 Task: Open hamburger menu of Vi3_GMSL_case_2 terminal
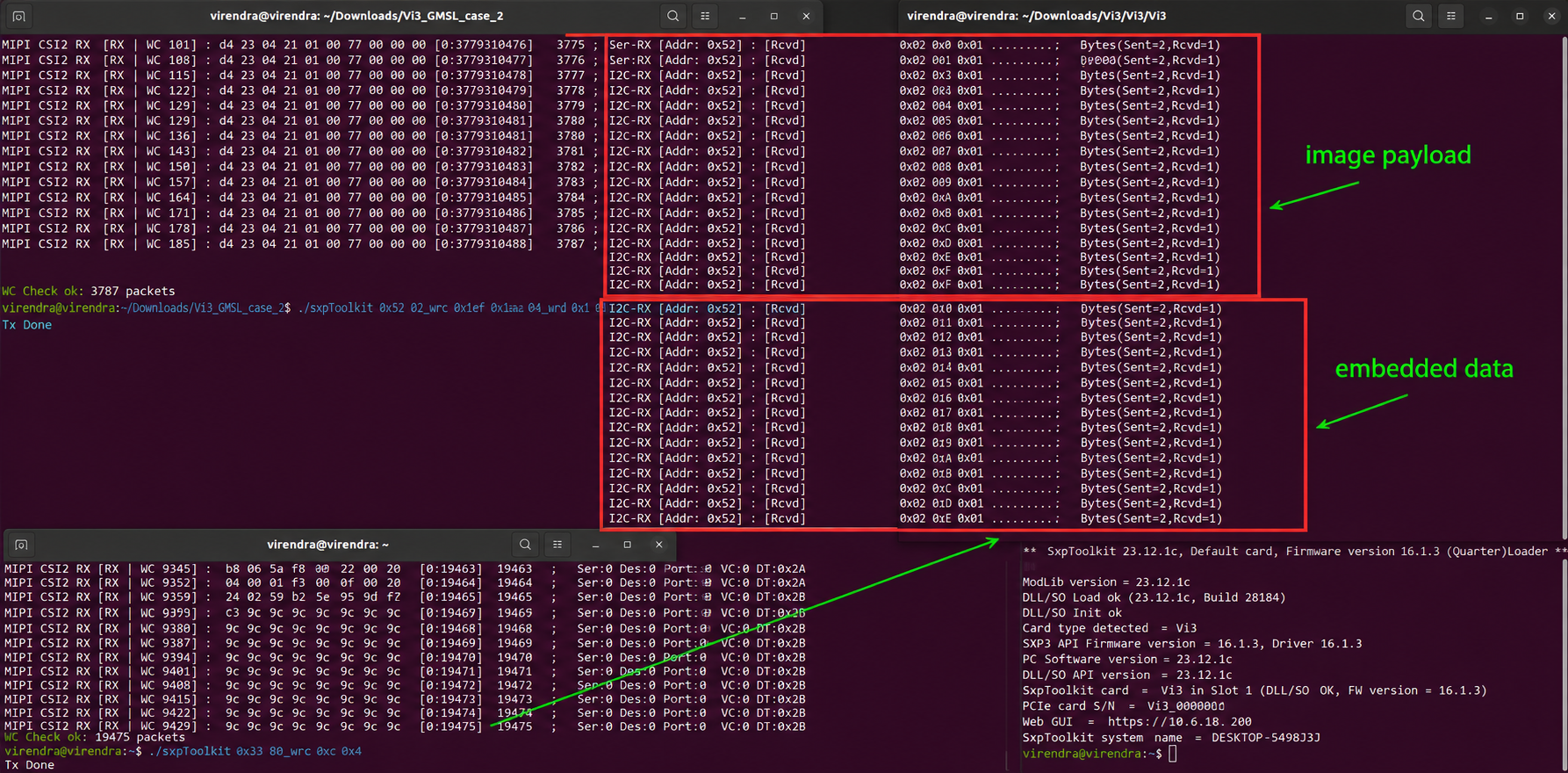point(705,16)
